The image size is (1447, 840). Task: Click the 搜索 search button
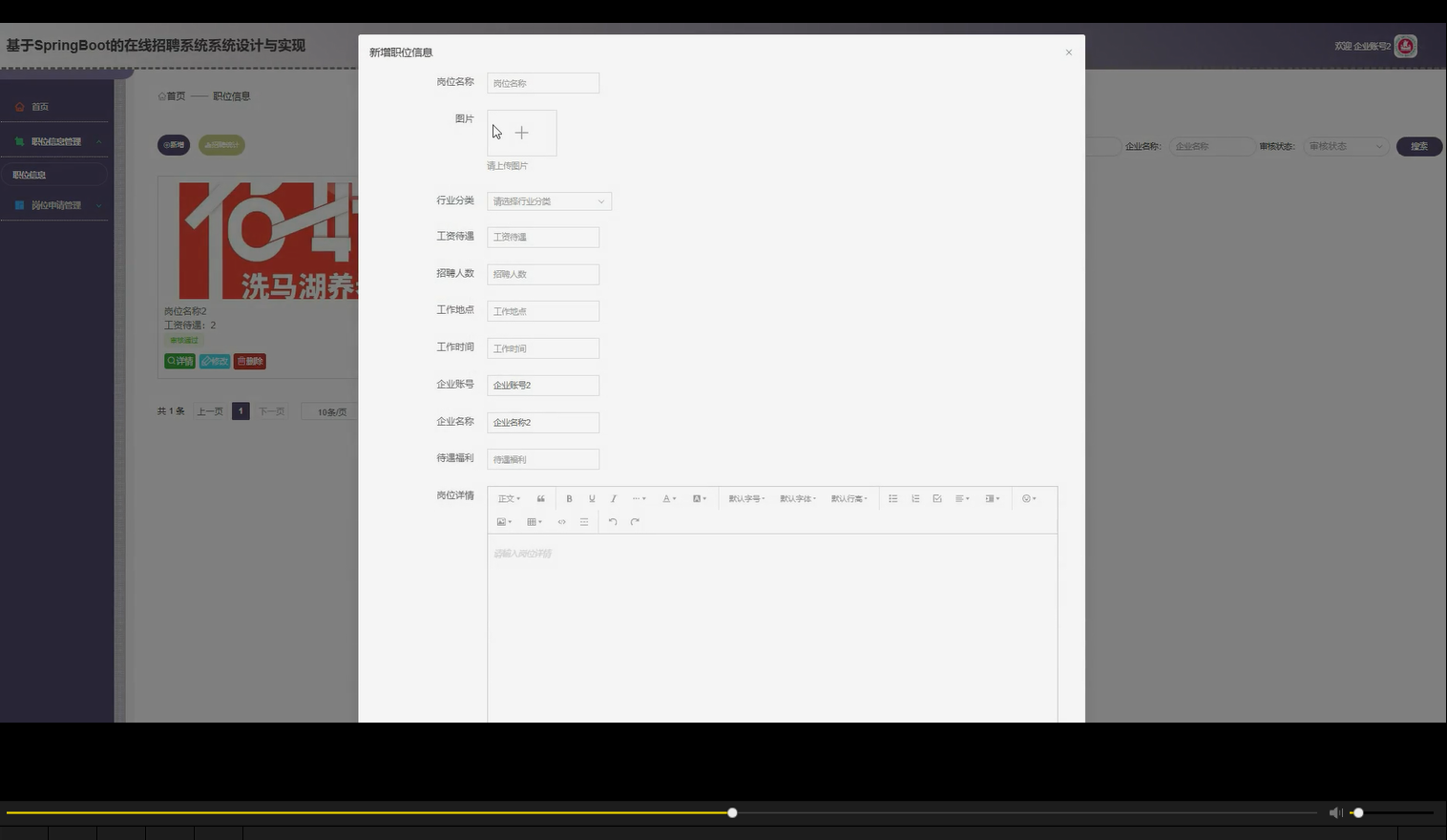1419,146
